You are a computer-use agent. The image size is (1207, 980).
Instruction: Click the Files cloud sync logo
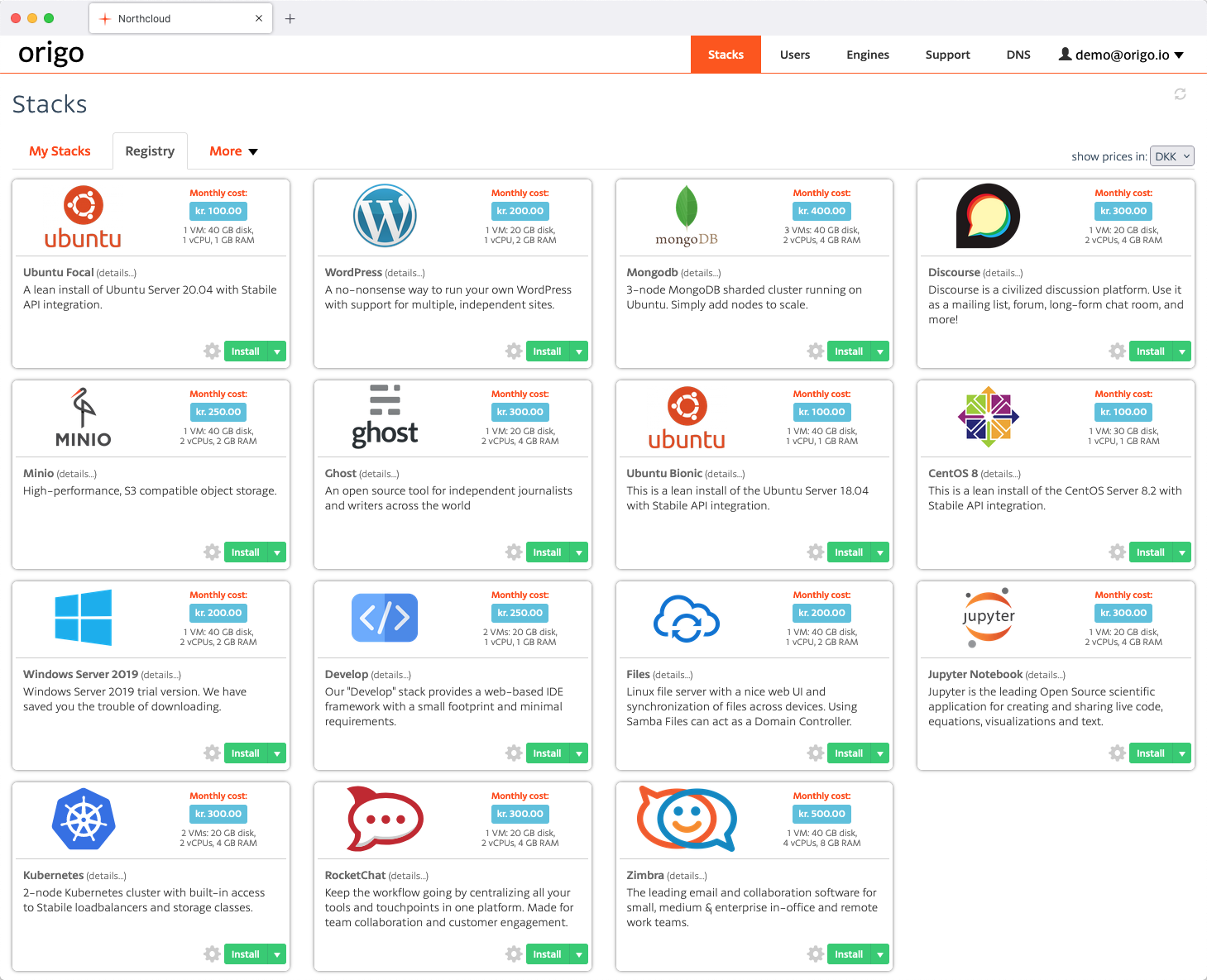click(x=687, y=619)
